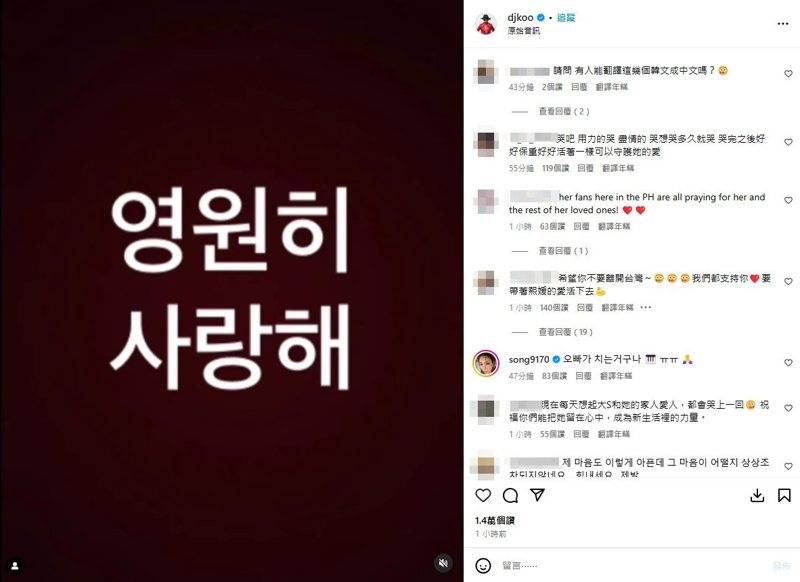Like the post with heart icon
This screenshot has width=800, height=582.
point(483,495)
